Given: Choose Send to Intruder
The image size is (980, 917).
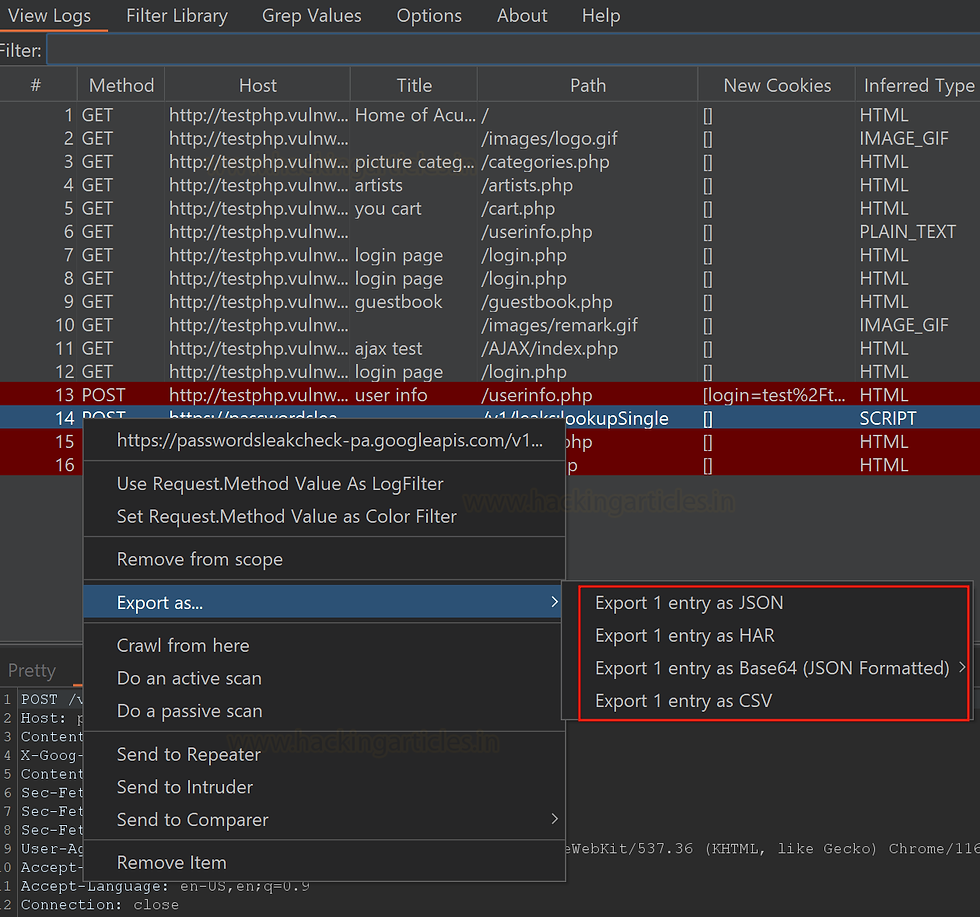Looking at the screenshot, I should (x=324, y=787).
